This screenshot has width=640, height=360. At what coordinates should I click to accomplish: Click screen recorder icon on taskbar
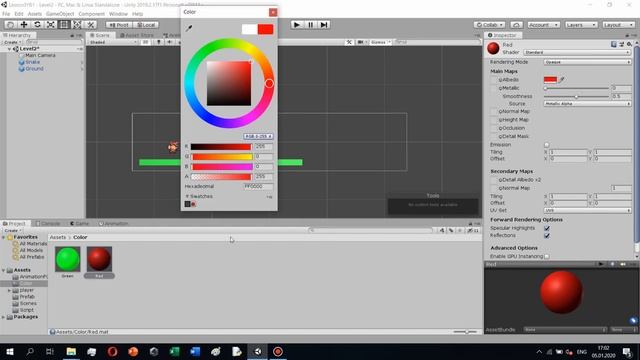pos(278,351)
